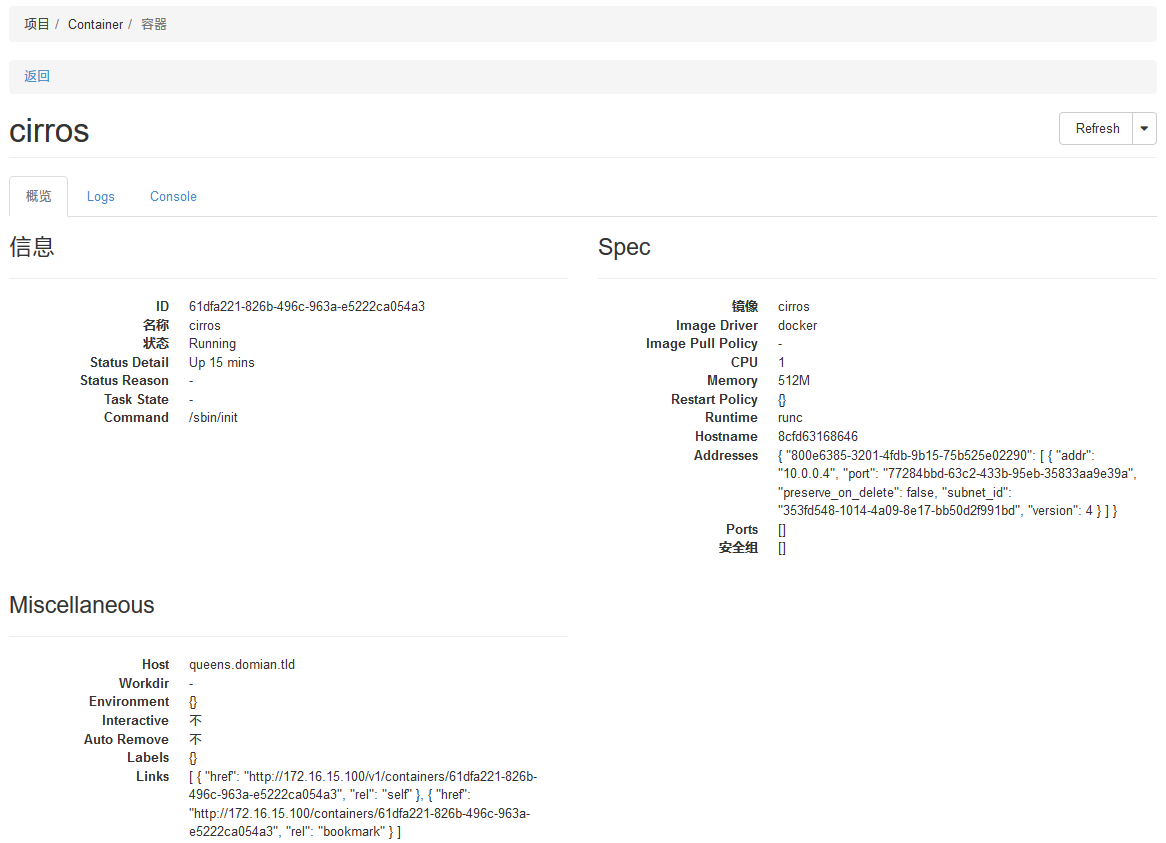
Task: Switch to the Logs tab
Action: tap(101, 196)
